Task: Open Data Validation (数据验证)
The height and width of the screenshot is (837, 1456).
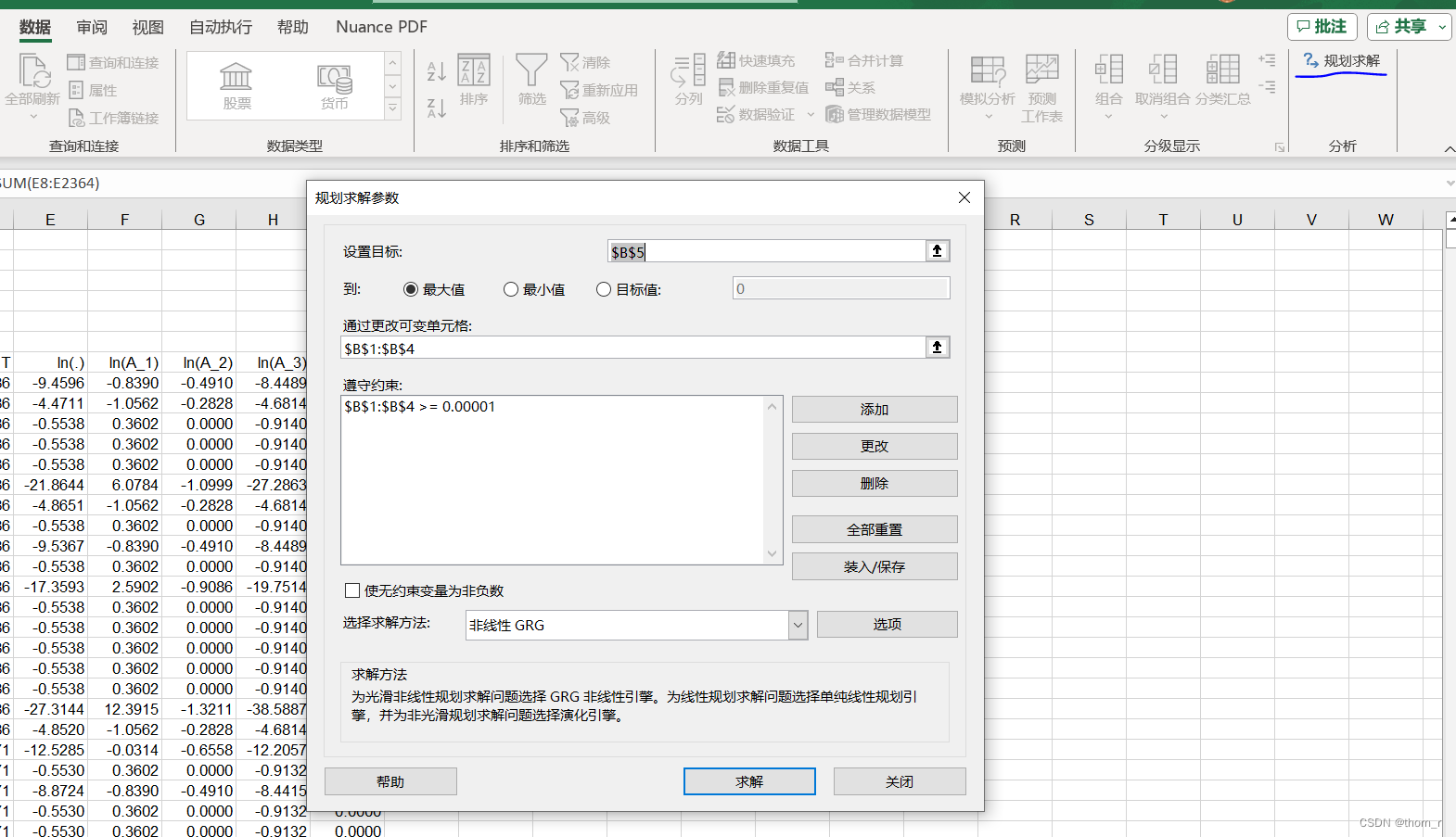Action: [756, 114]
